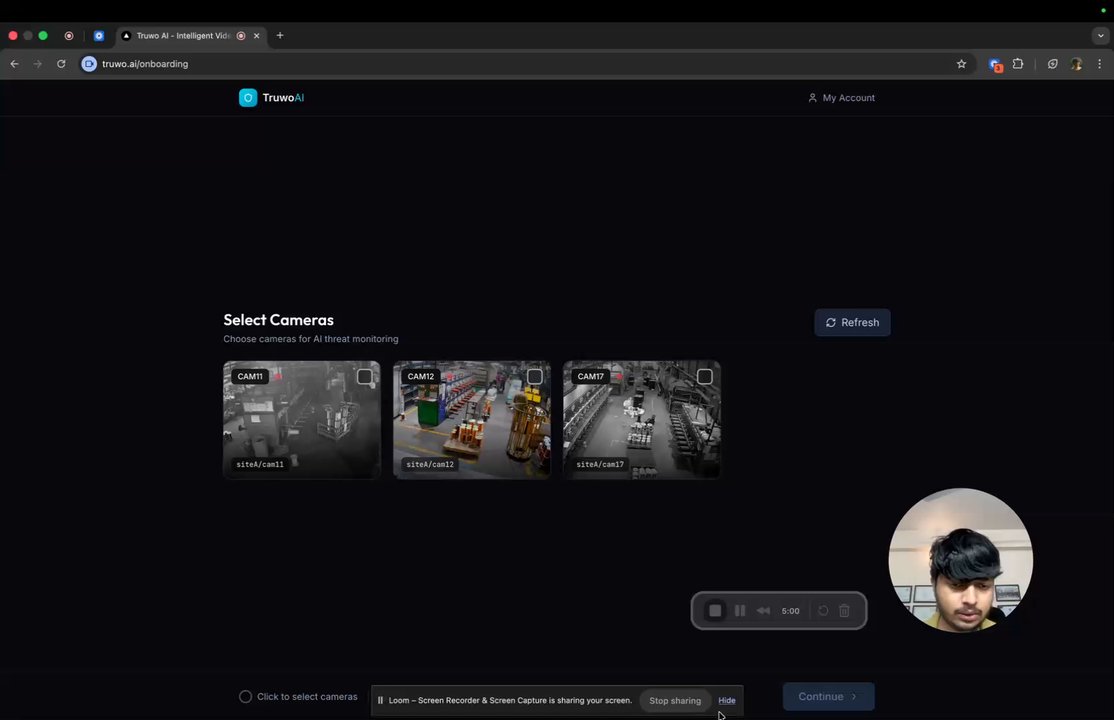
Task: Click the TruwoAI logo
Action: (271, 97)
